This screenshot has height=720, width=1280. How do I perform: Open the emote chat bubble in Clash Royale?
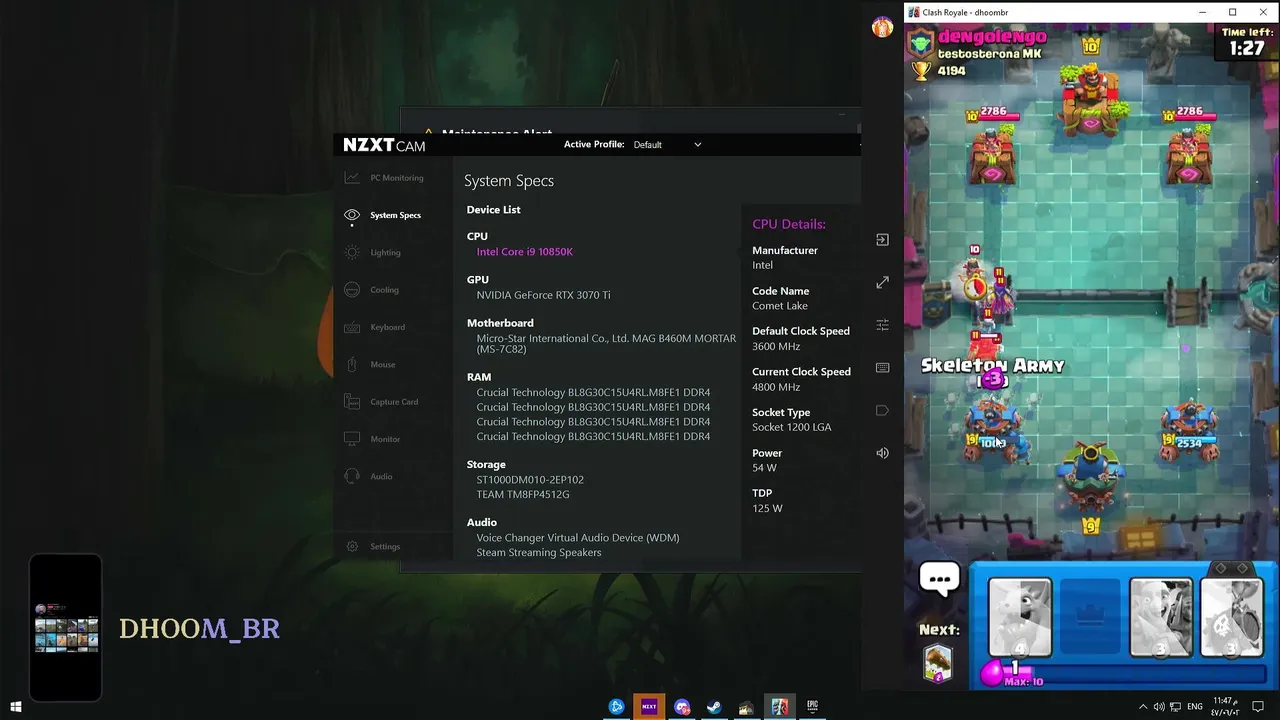[940, 579]
